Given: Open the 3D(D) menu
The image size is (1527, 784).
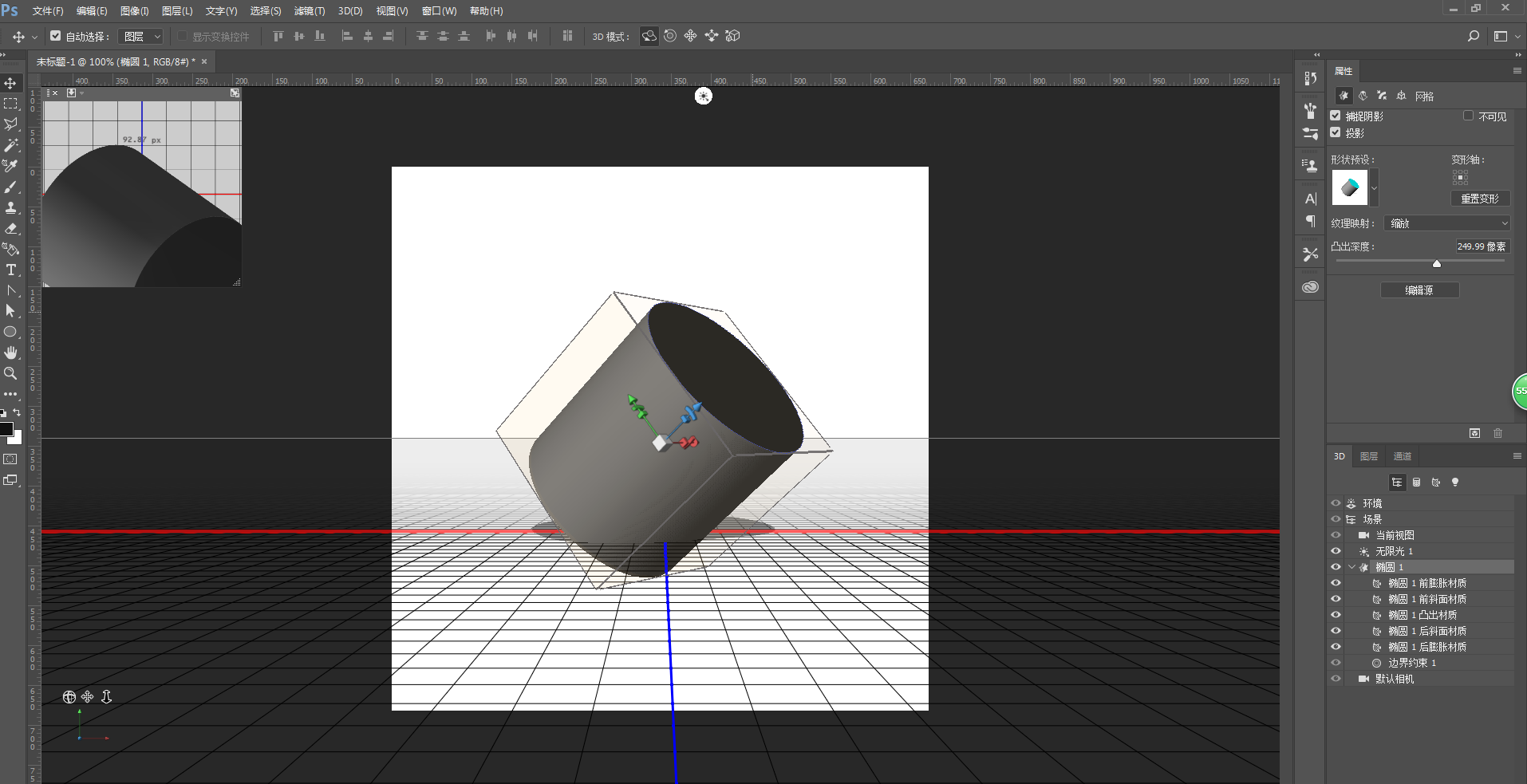Looking at the screenshot, I should 349,11.
